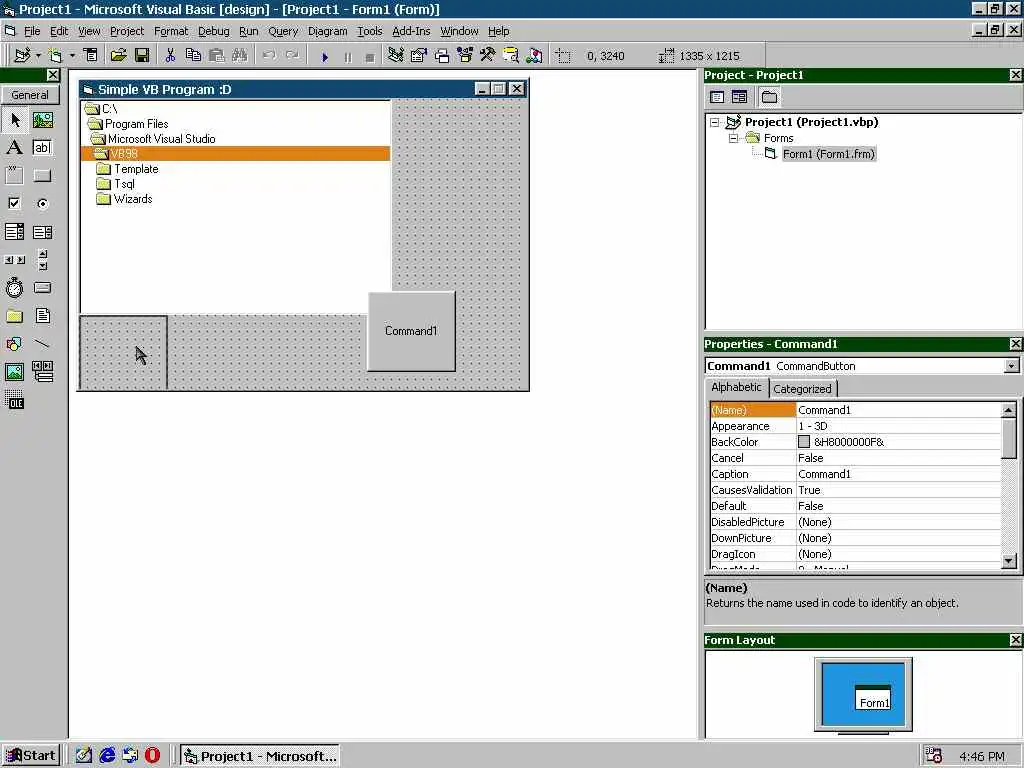The image size is (1024, 768).
Task: Open the Add-Ins menu
Action: pyautogui.click(x=411, y=31)
